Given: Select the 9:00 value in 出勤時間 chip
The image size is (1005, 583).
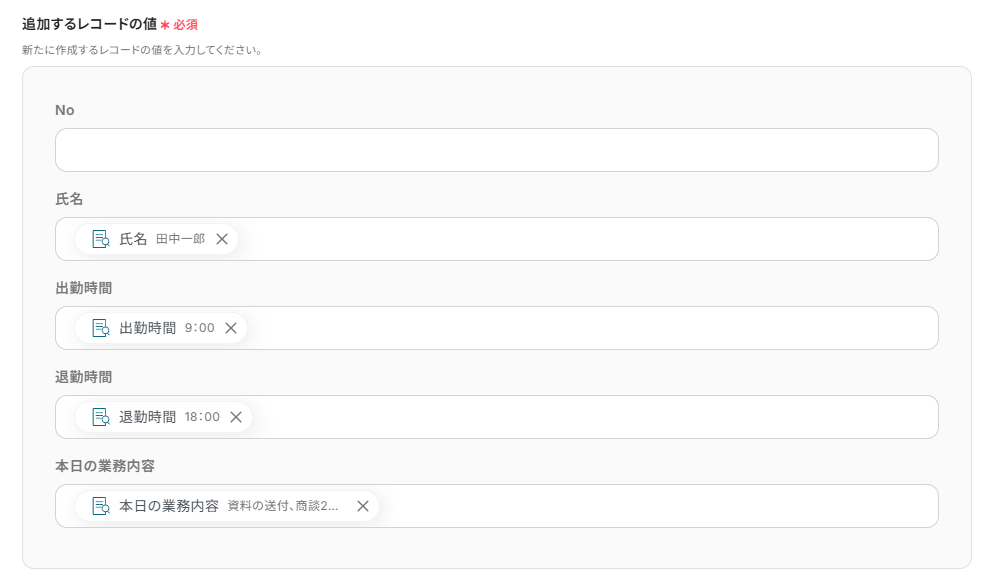Looking at the screenshot, I should [199, 328].
